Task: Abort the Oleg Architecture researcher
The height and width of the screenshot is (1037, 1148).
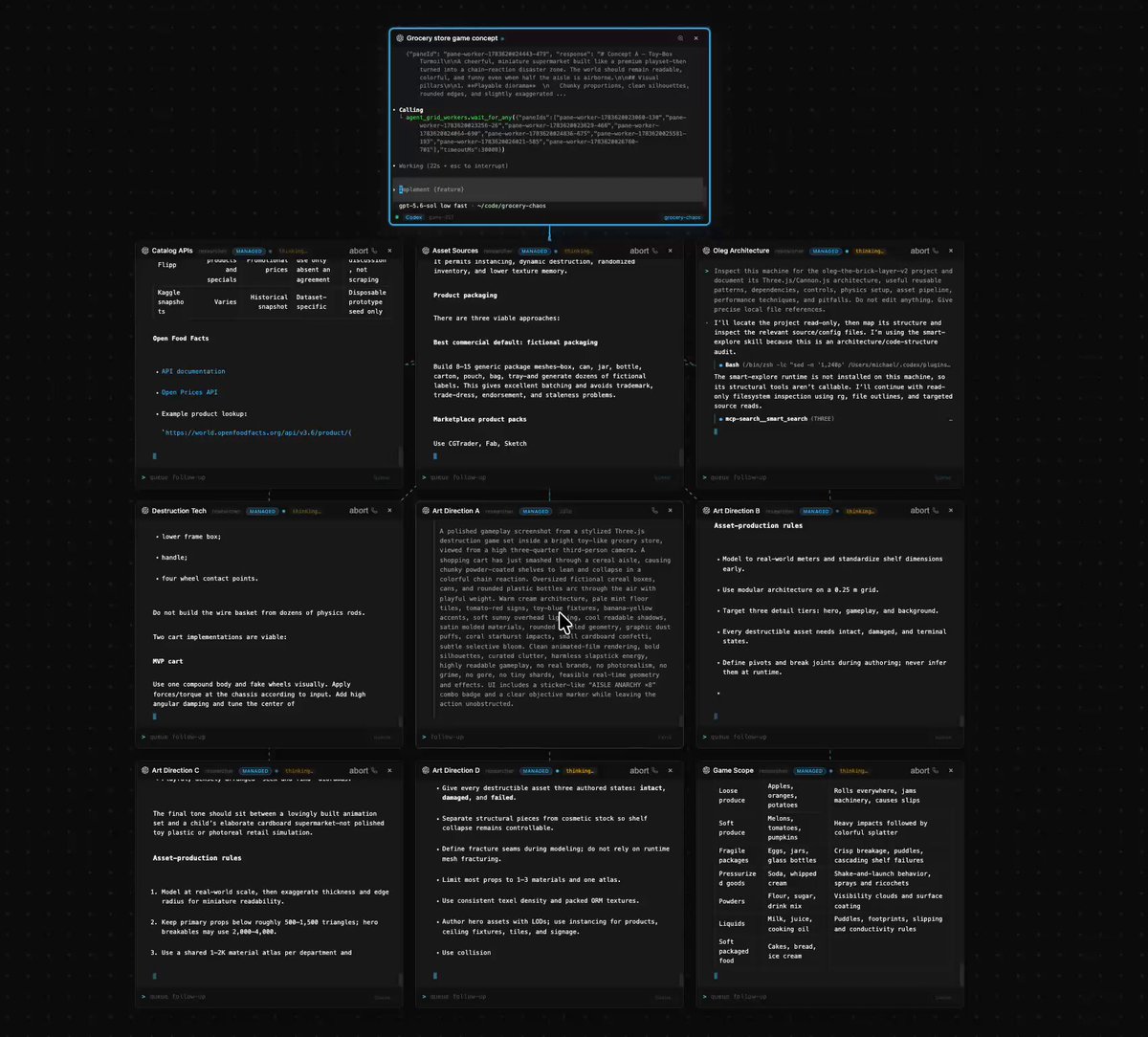Action: (919, 251)
